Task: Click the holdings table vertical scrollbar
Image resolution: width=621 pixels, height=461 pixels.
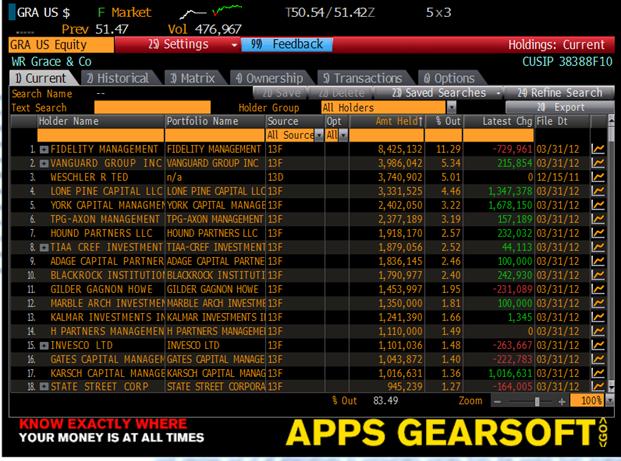Action: click(611, 253)
